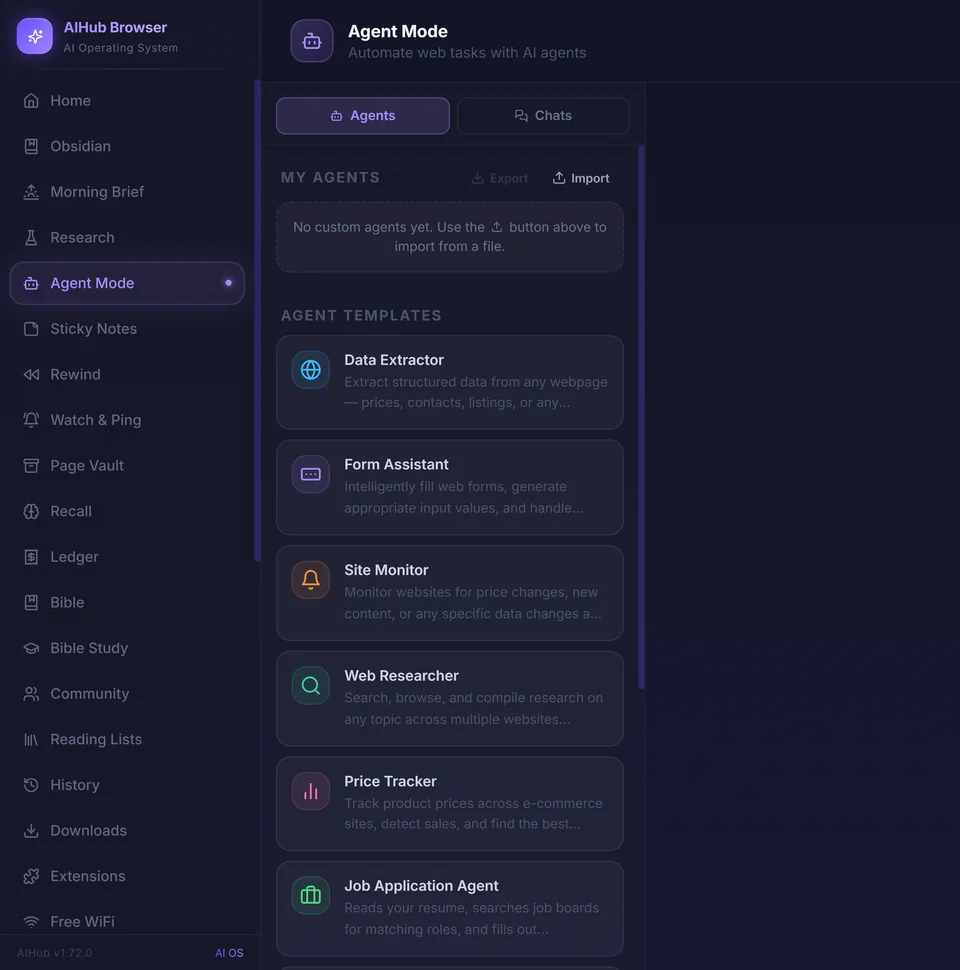The height and width of the screenshot is (970, 960).
Task: Click the Community people icon
Action: tap(31, 693)
